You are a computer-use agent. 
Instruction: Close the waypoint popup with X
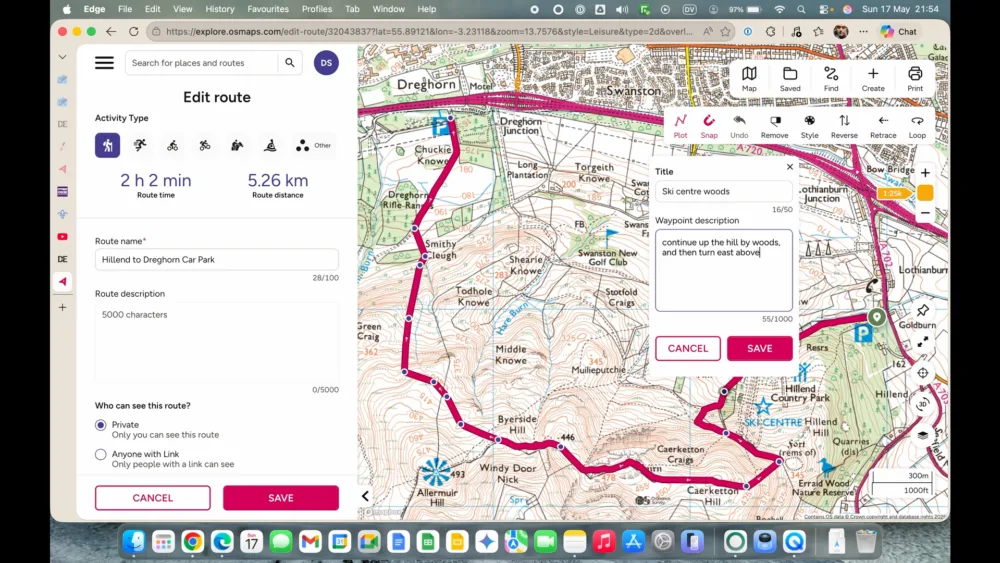790,167
